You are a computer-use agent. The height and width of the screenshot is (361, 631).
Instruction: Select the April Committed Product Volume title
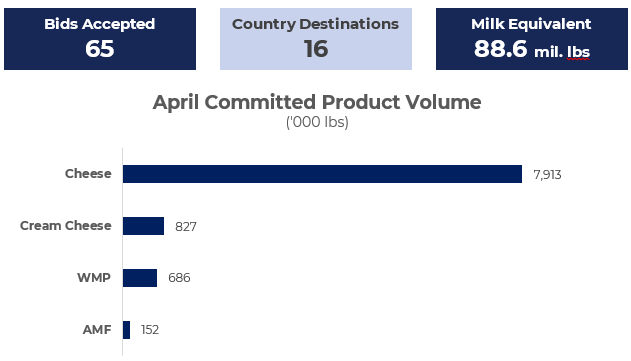317,102
